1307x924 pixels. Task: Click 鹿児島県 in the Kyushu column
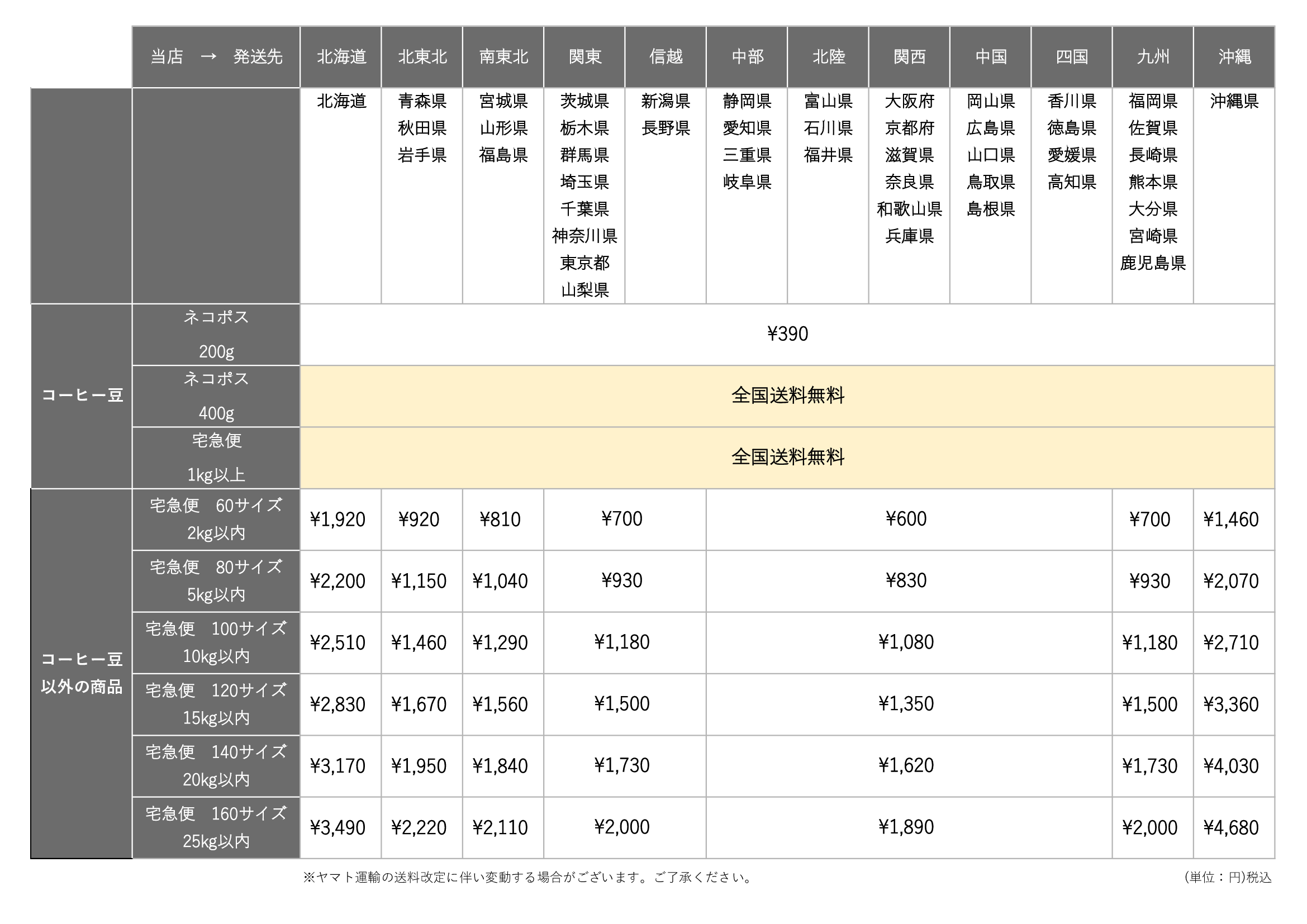(x=1153, y=263)
